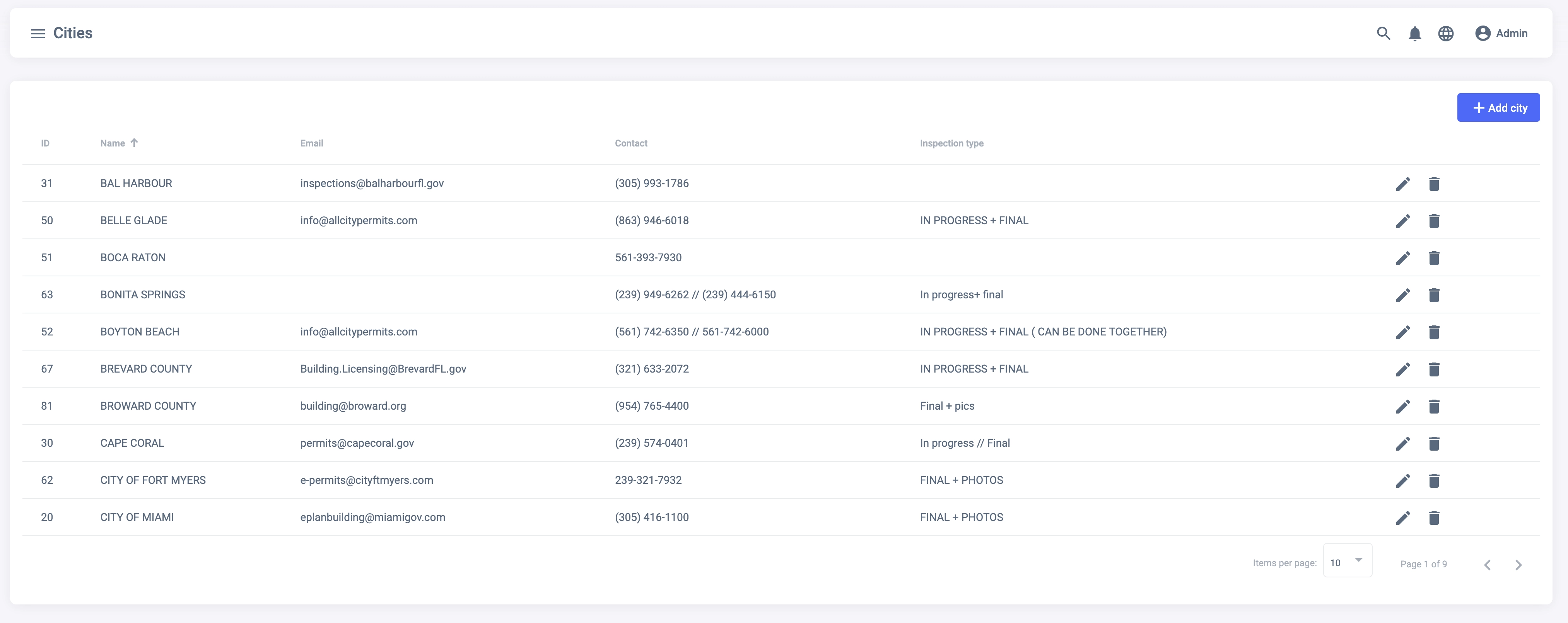
Task: Open the notifications bell
Action: (1414, 34)
